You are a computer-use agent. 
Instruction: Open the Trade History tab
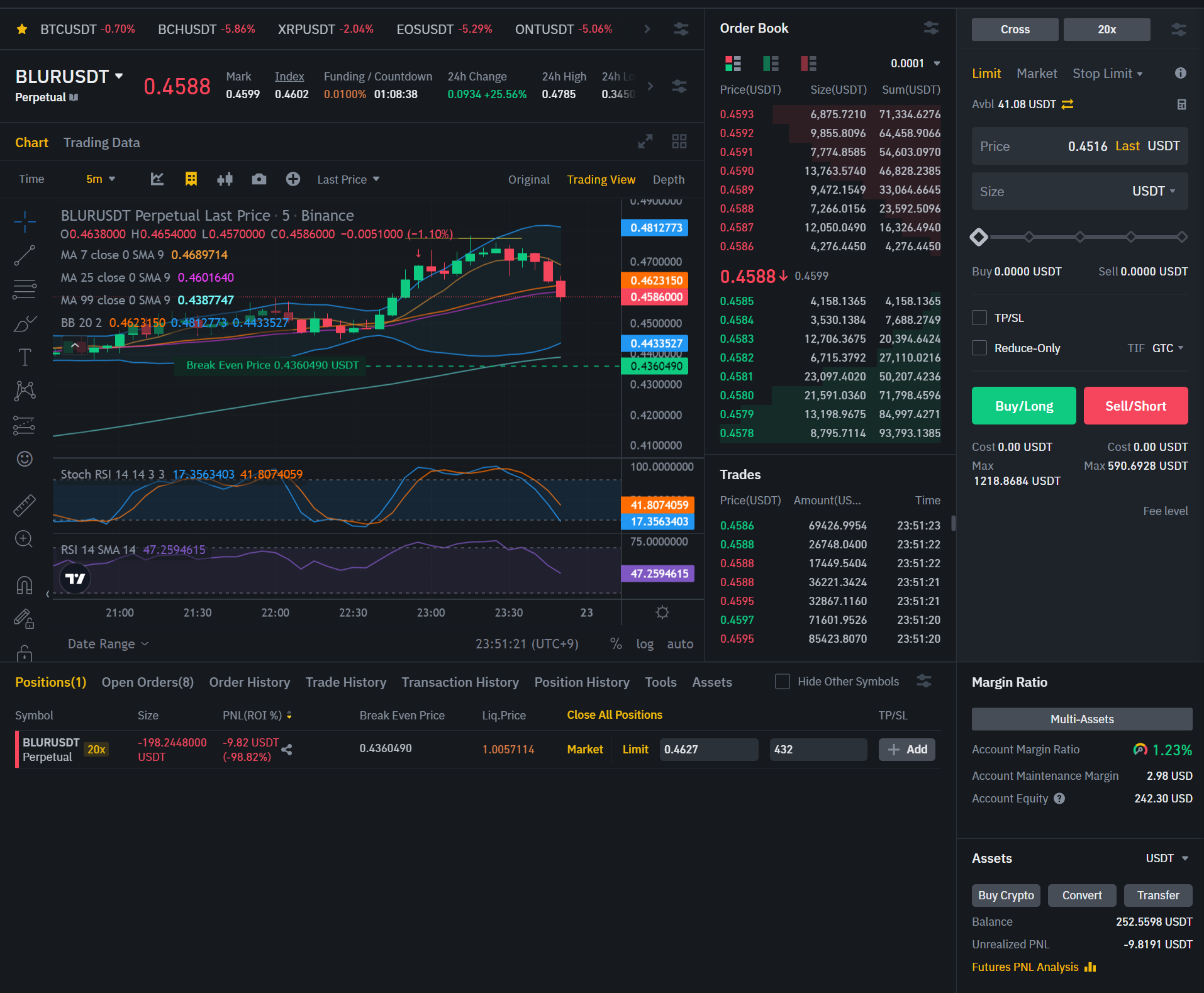click(x=346, y=682)
